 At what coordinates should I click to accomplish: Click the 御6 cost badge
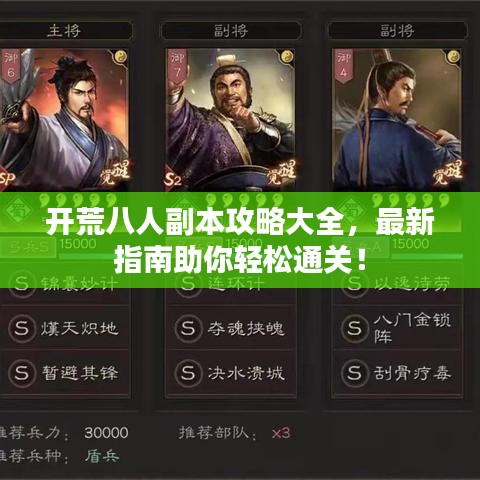pos(11,66)
